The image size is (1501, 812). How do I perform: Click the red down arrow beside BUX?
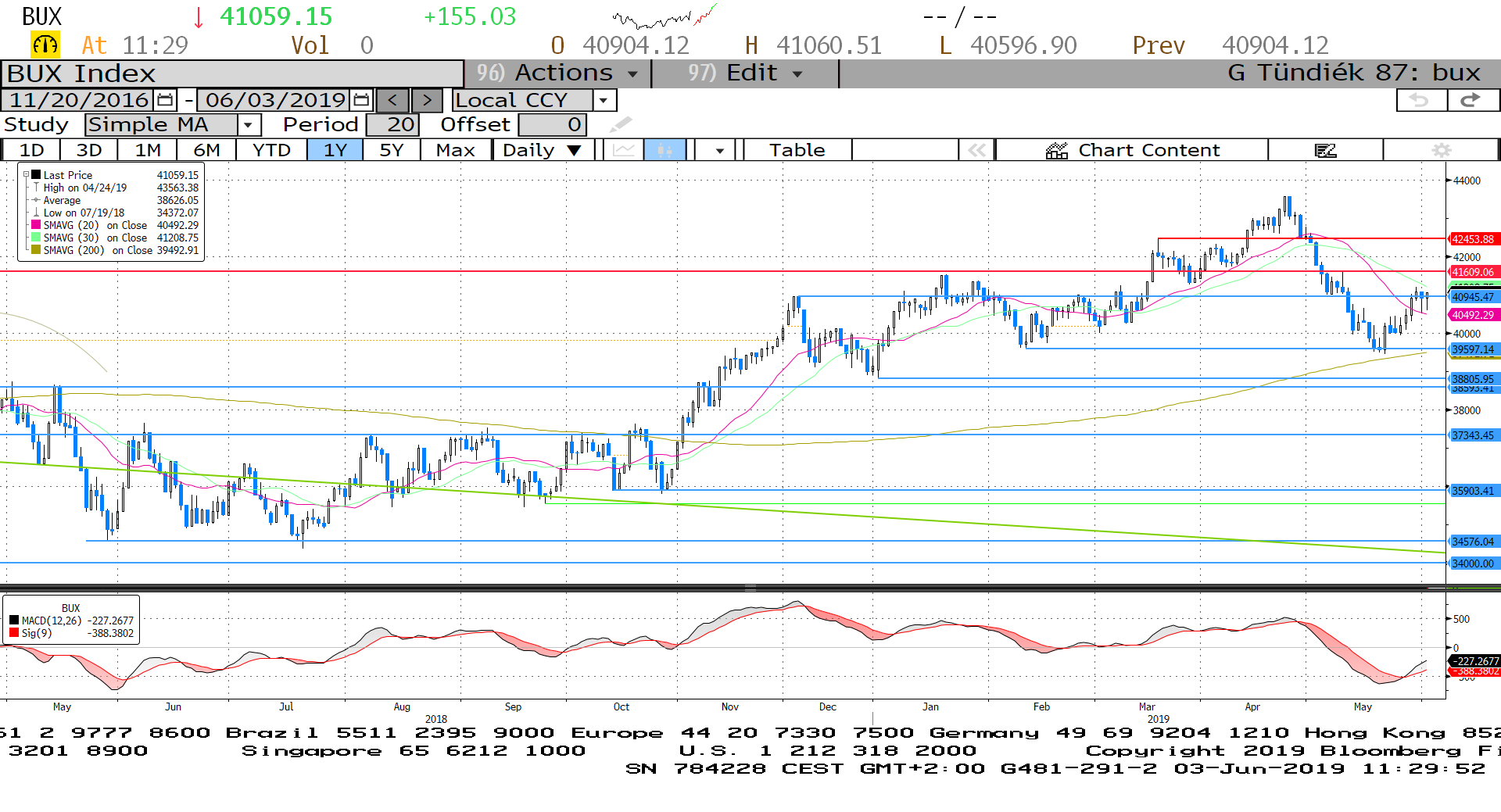[x=199, y=17]
